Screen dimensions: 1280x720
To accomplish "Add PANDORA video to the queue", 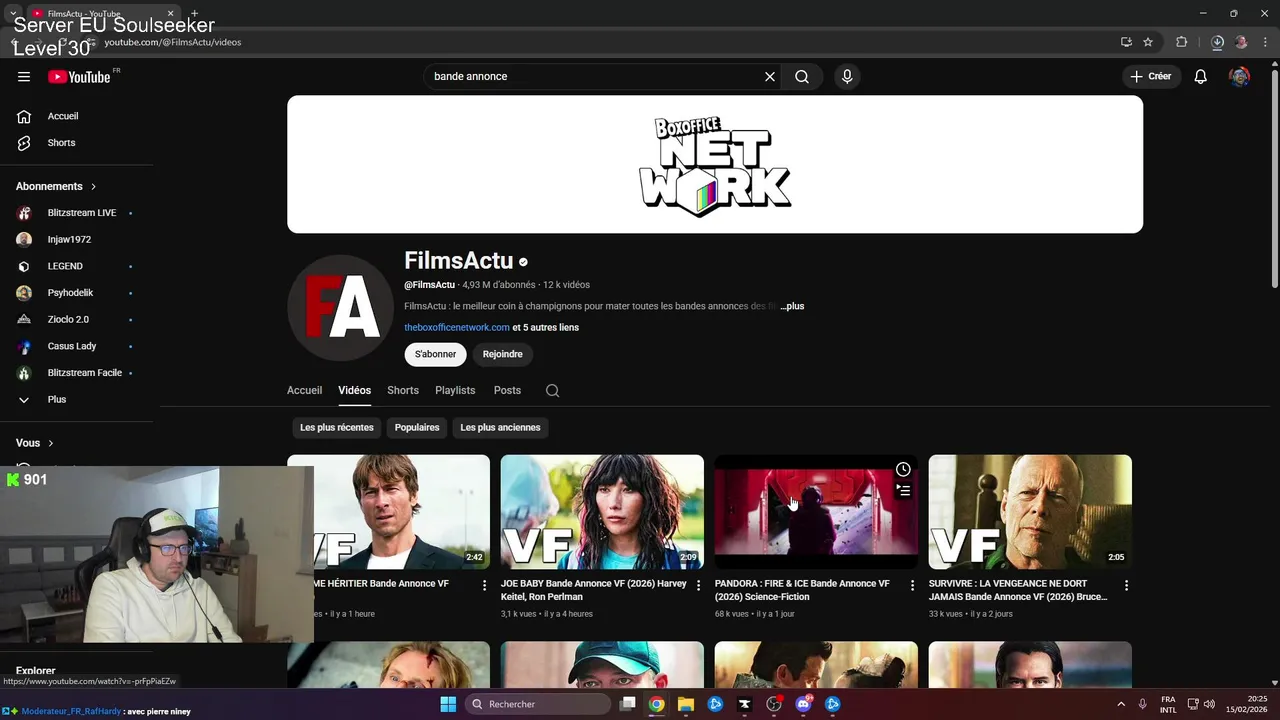I will click(x=903, y=491).
